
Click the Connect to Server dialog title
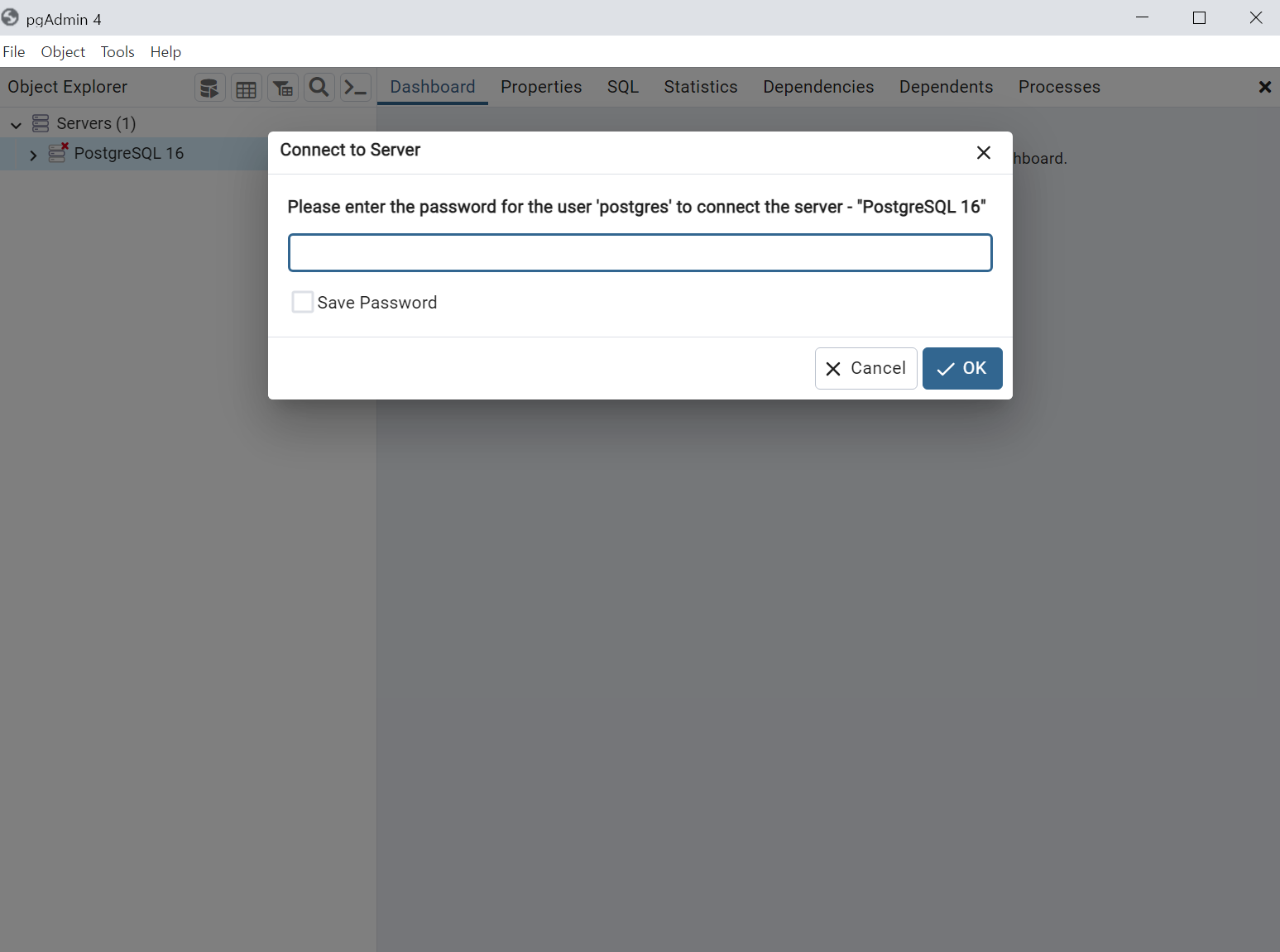pyautogui.click(x=350, y=150)
